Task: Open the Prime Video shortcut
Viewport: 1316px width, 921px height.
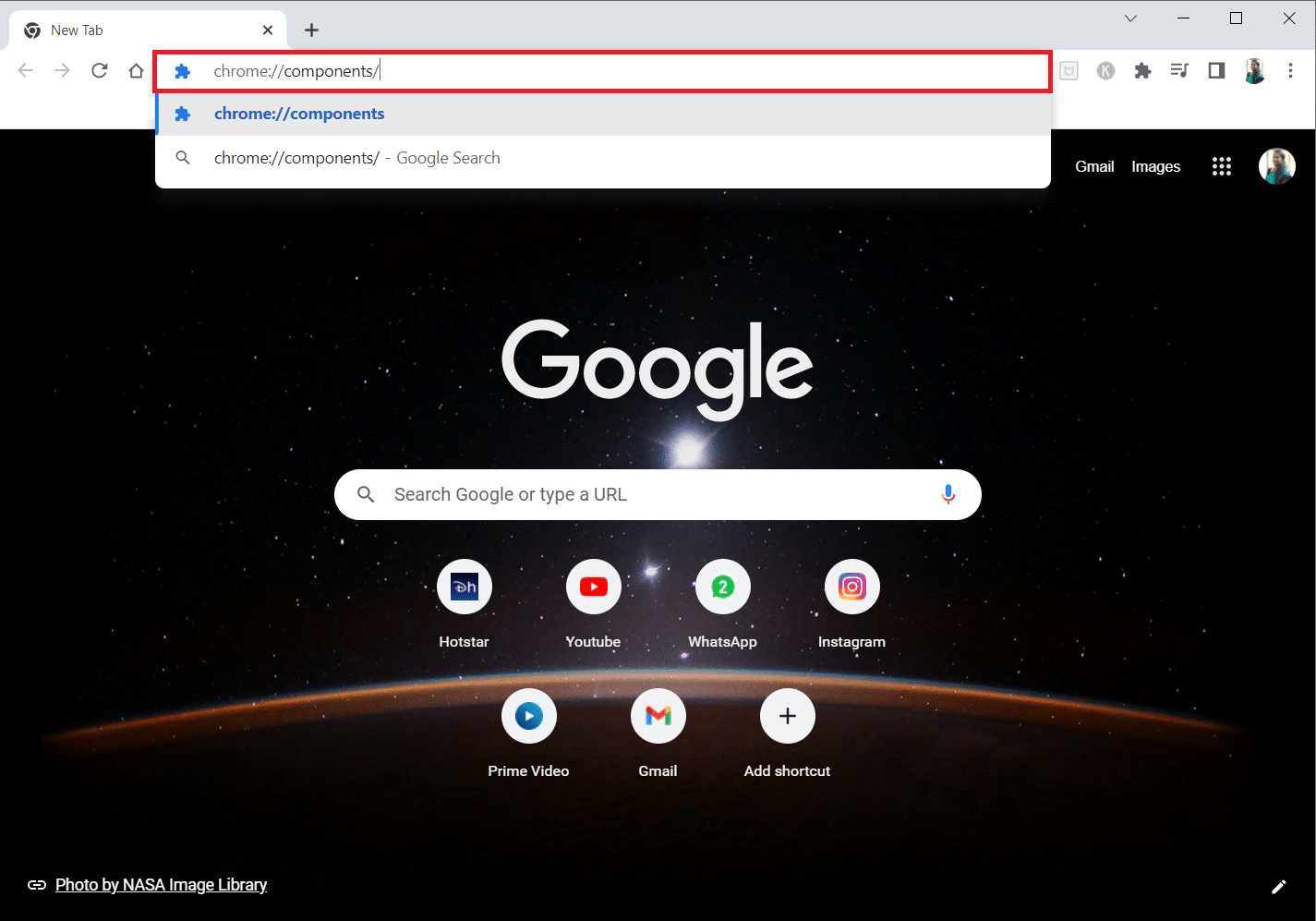Action: [x=528, y=734]
